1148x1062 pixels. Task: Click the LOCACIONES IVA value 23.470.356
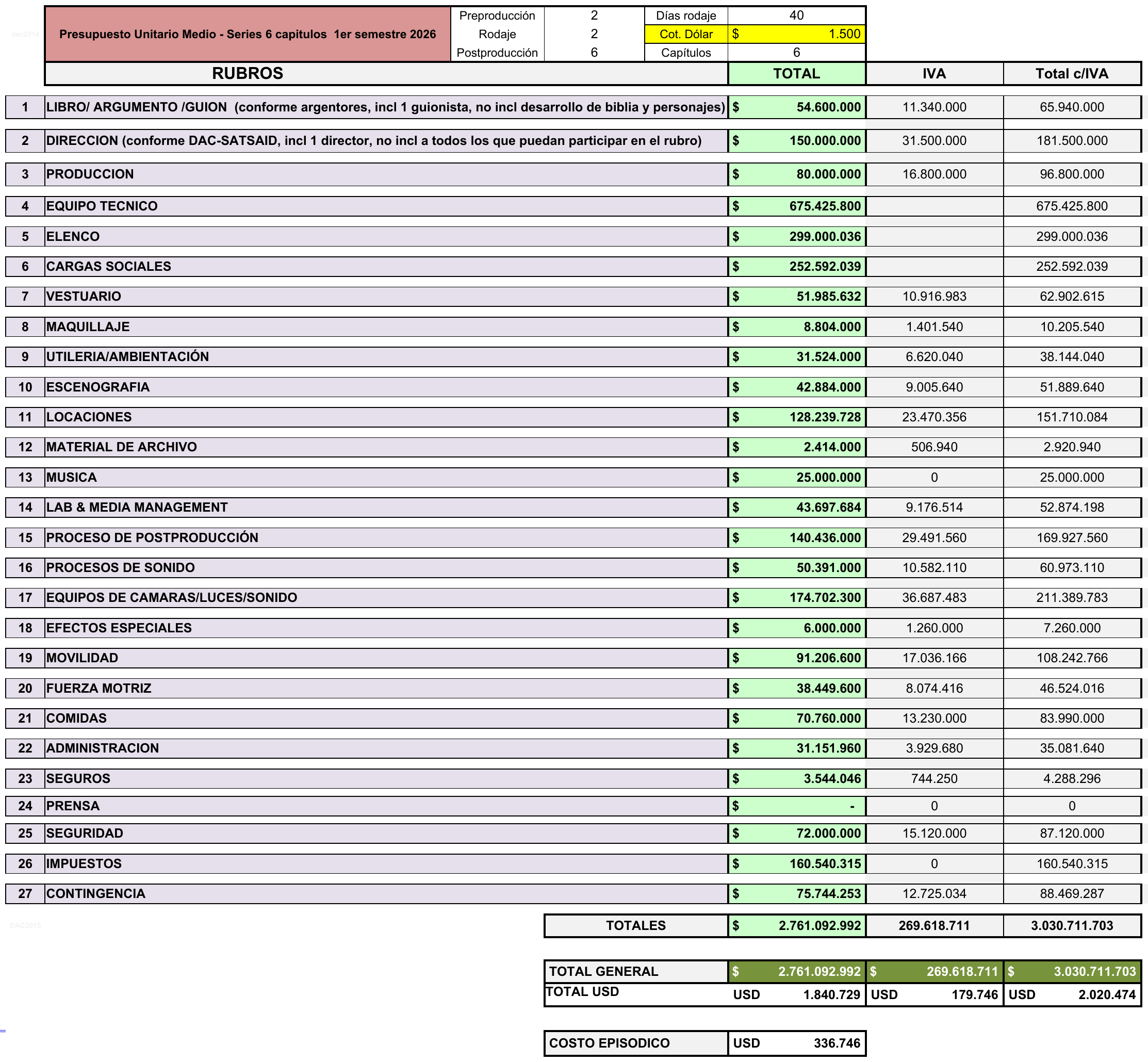pos(933,417)
